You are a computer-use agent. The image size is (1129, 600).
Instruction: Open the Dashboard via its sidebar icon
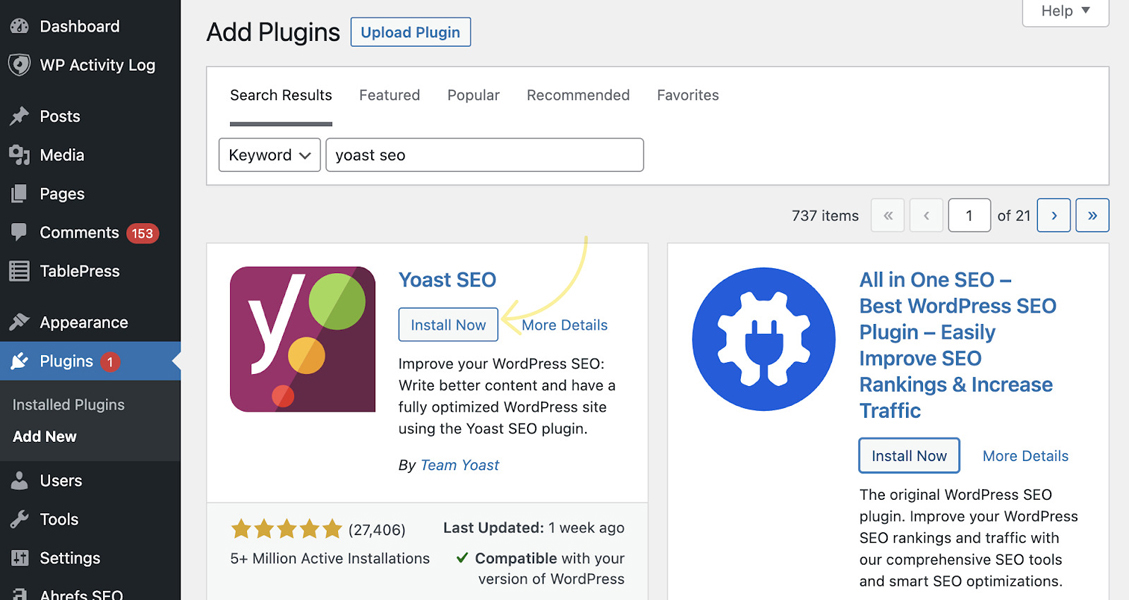20,25
